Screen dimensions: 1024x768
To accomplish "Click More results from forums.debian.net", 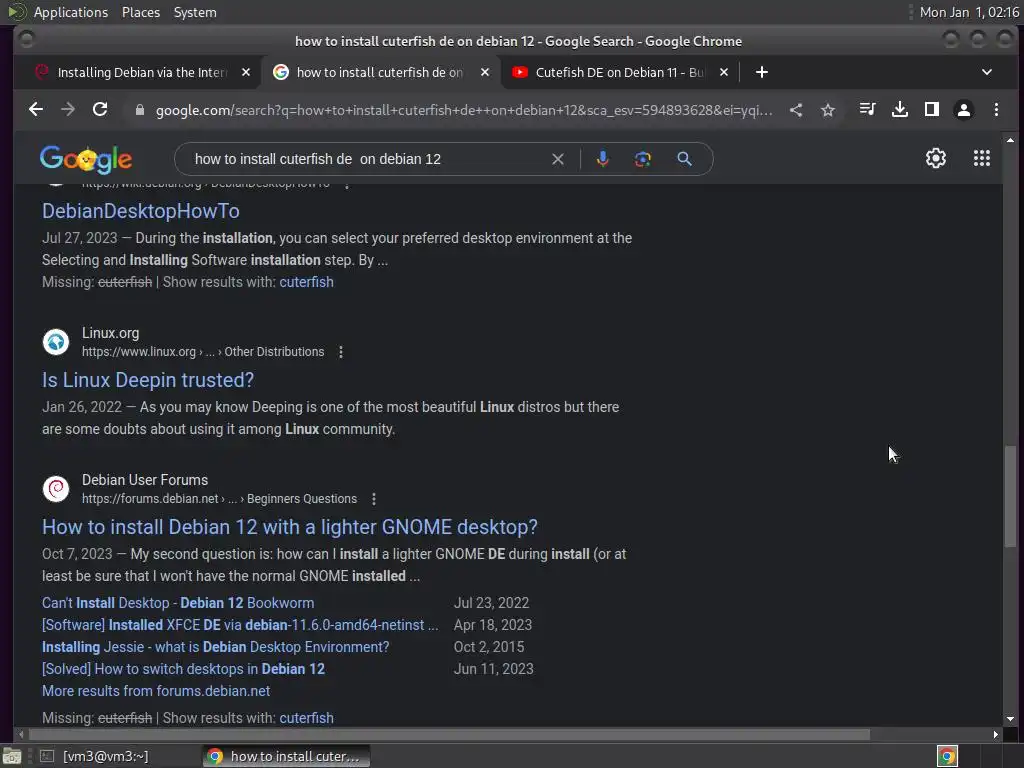I will pos(156,691).
